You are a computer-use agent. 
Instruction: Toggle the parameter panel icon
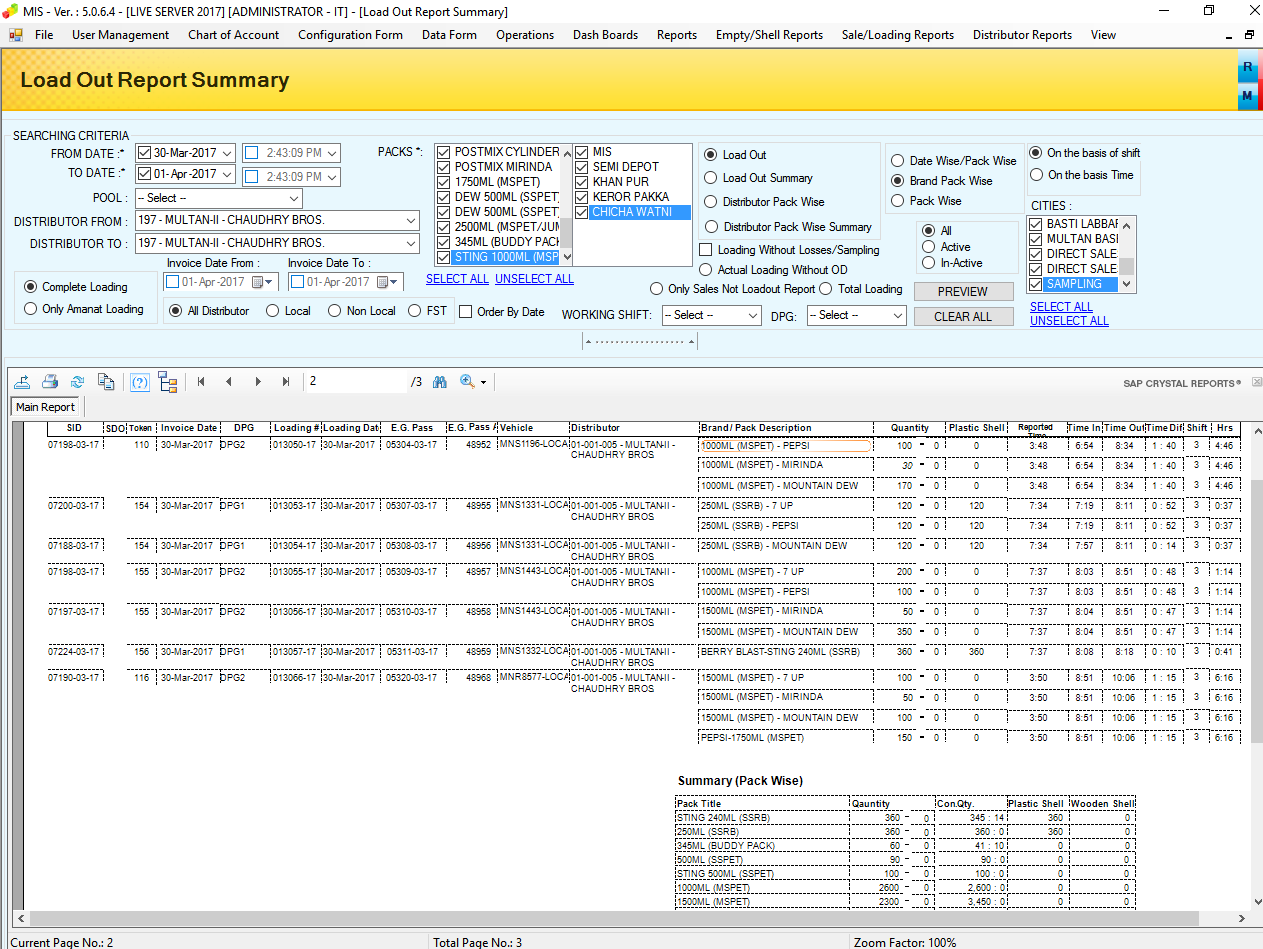point(139,381)
